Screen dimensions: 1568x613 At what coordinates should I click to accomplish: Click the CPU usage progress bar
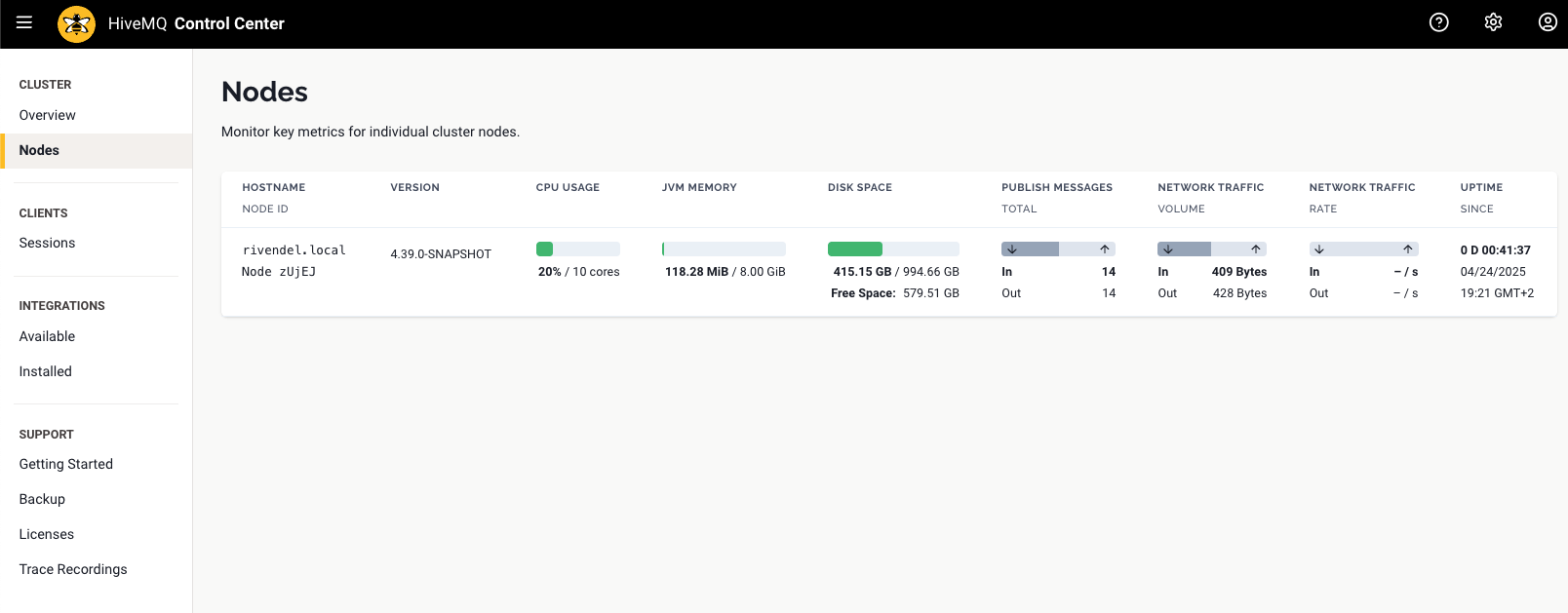pos(577,249)
